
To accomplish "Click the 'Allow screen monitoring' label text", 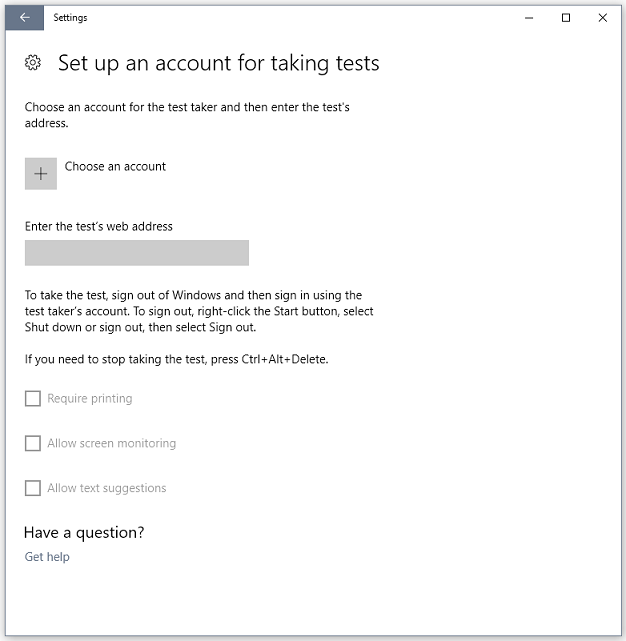I will click(112, 443).
